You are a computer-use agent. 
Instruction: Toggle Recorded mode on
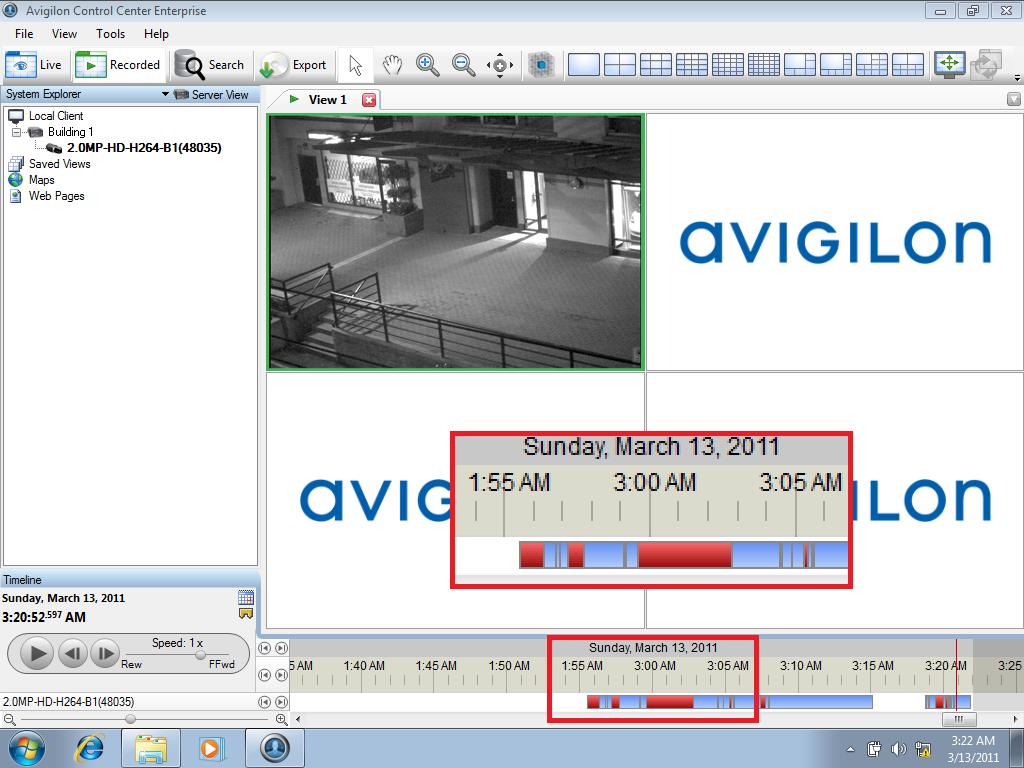tap(119, 64)
